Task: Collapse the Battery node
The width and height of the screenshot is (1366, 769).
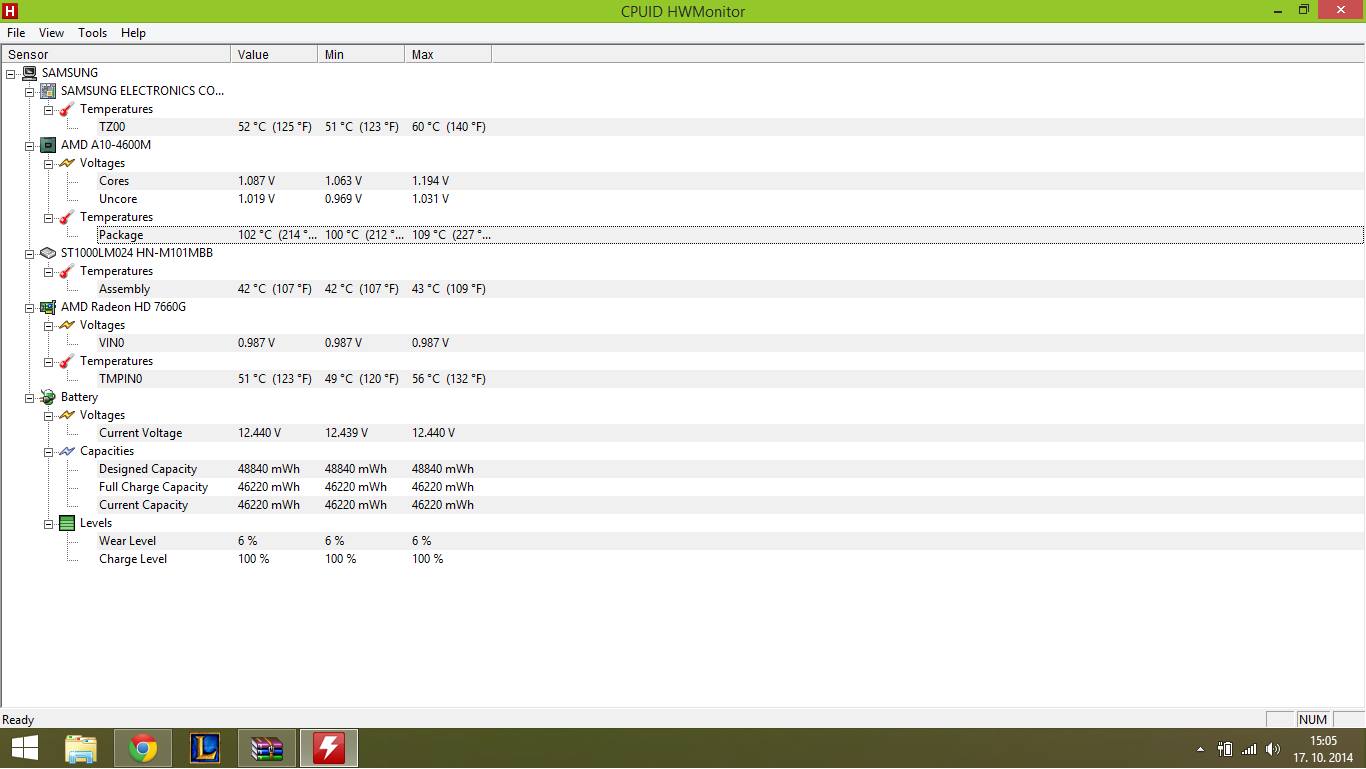Action: (29, 397)
